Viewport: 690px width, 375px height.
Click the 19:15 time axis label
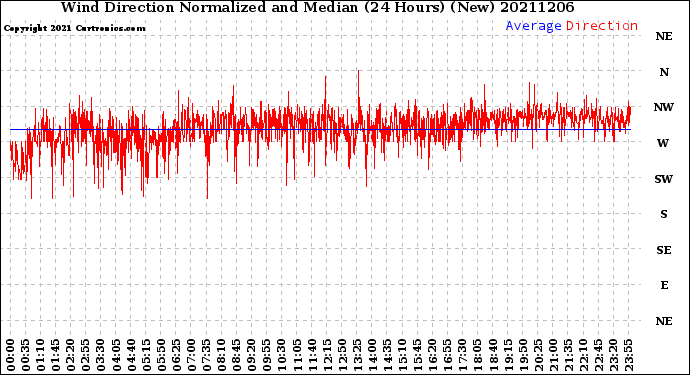coord(508,355)
